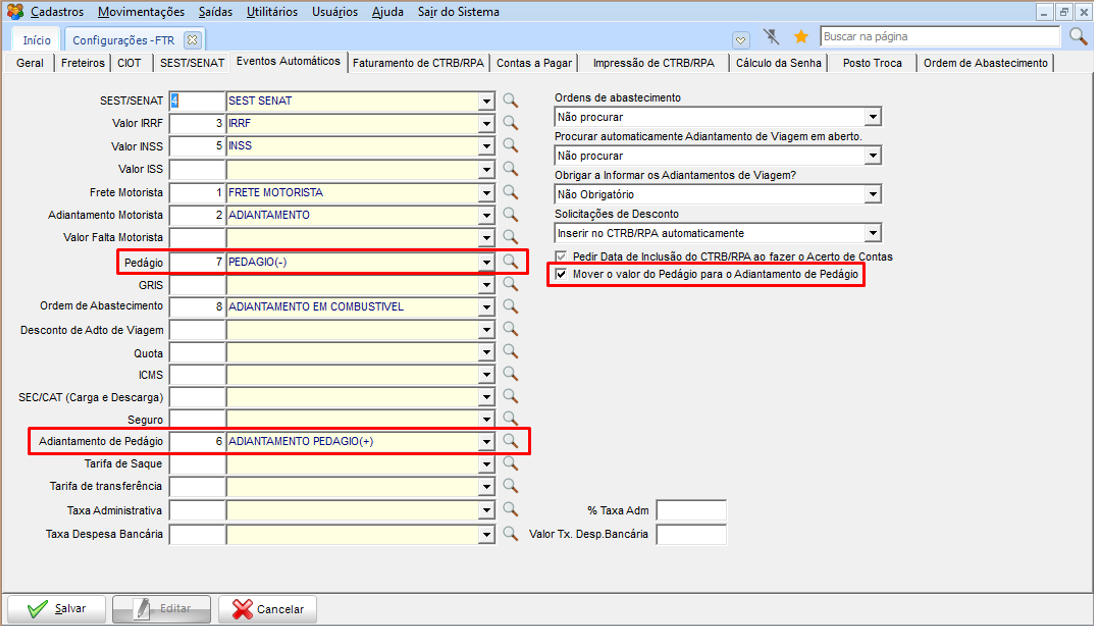1094x626 pixels.
Task: Expand the Ordens de abastecimento dropdown
Action: pyautogui.click(x=873, y=117)
